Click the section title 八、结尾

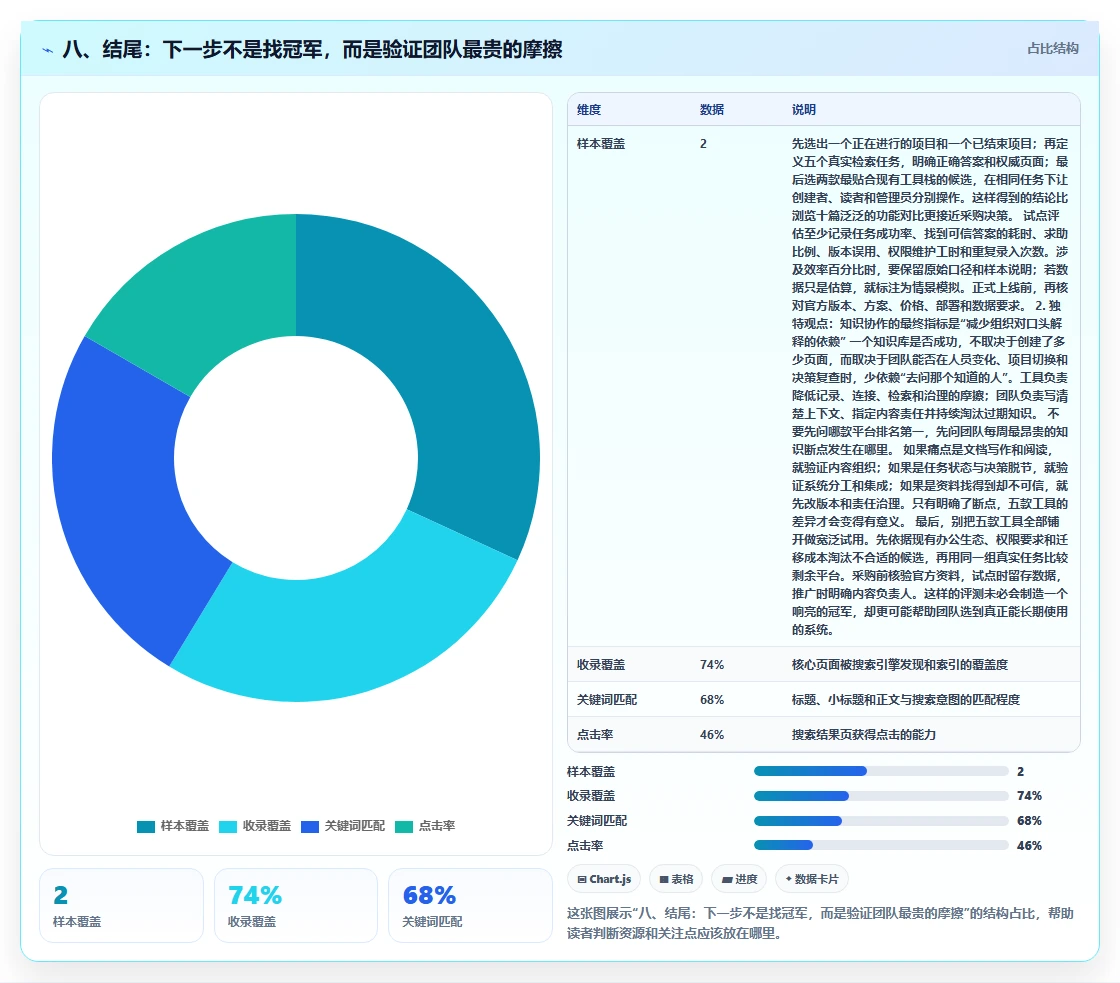312,49
